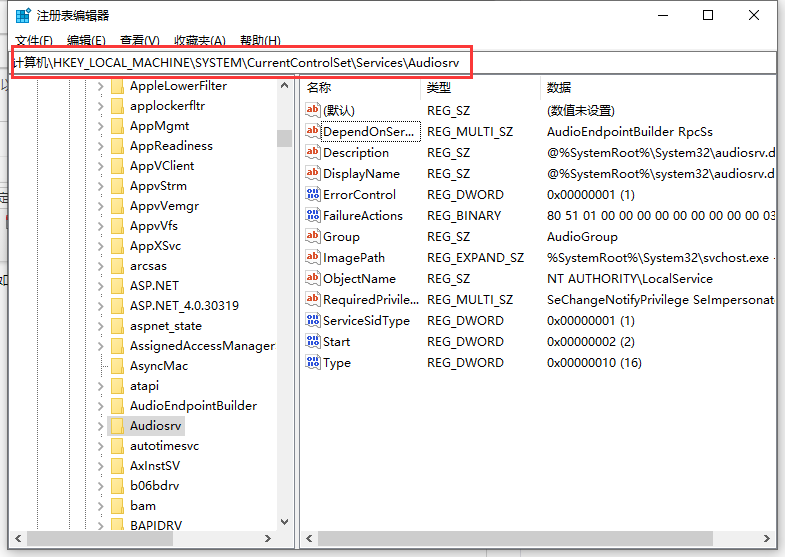785x557 pixels.
Task: Select the ImagePath string value icon
Action: click(x=313, y=258)
